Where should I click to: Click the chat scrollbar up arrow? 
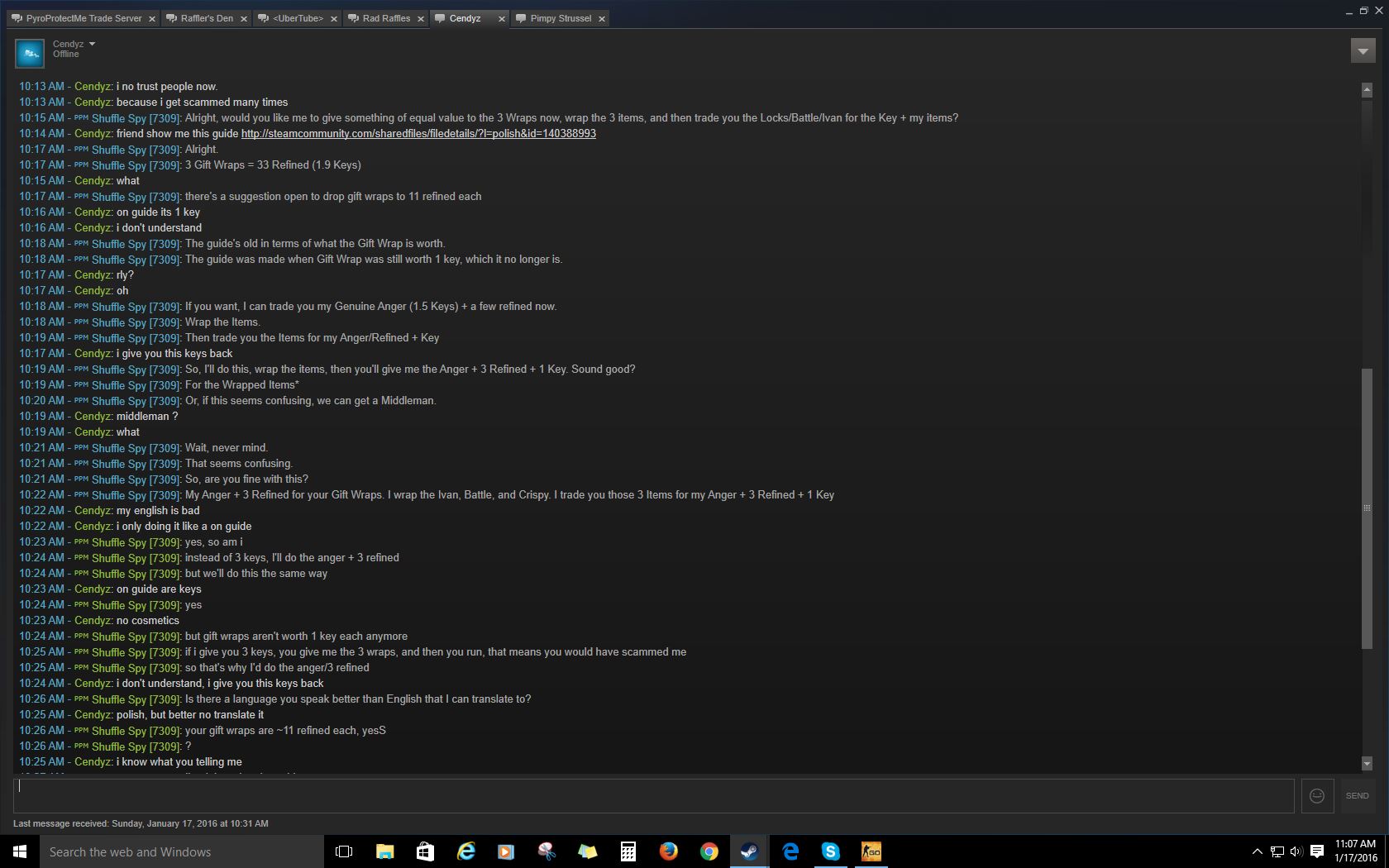pos(1367,89)
